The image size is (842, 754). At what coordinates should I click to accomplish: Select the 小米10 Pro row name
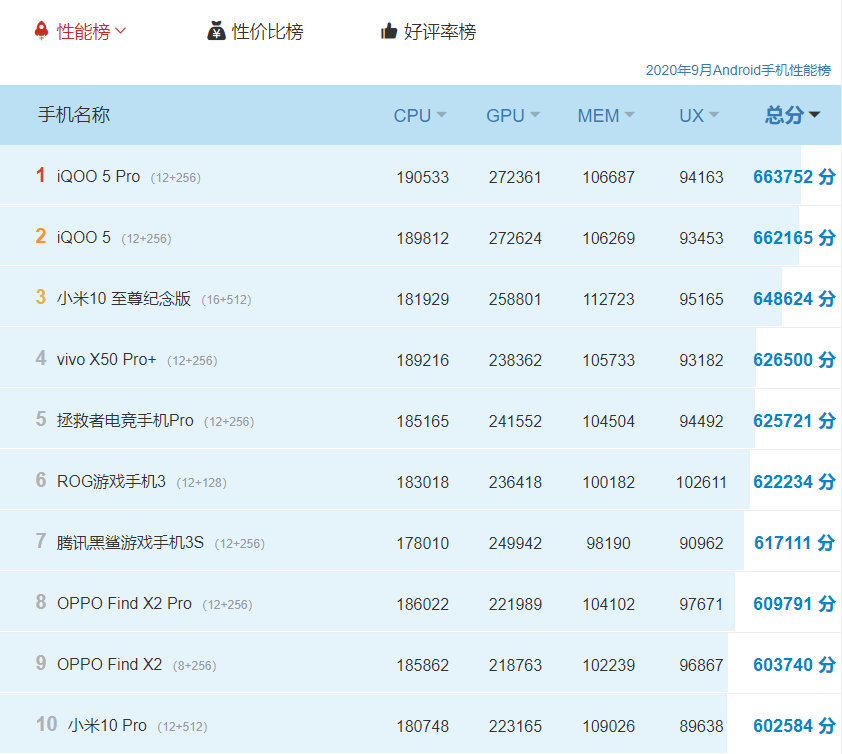(107, 725)
